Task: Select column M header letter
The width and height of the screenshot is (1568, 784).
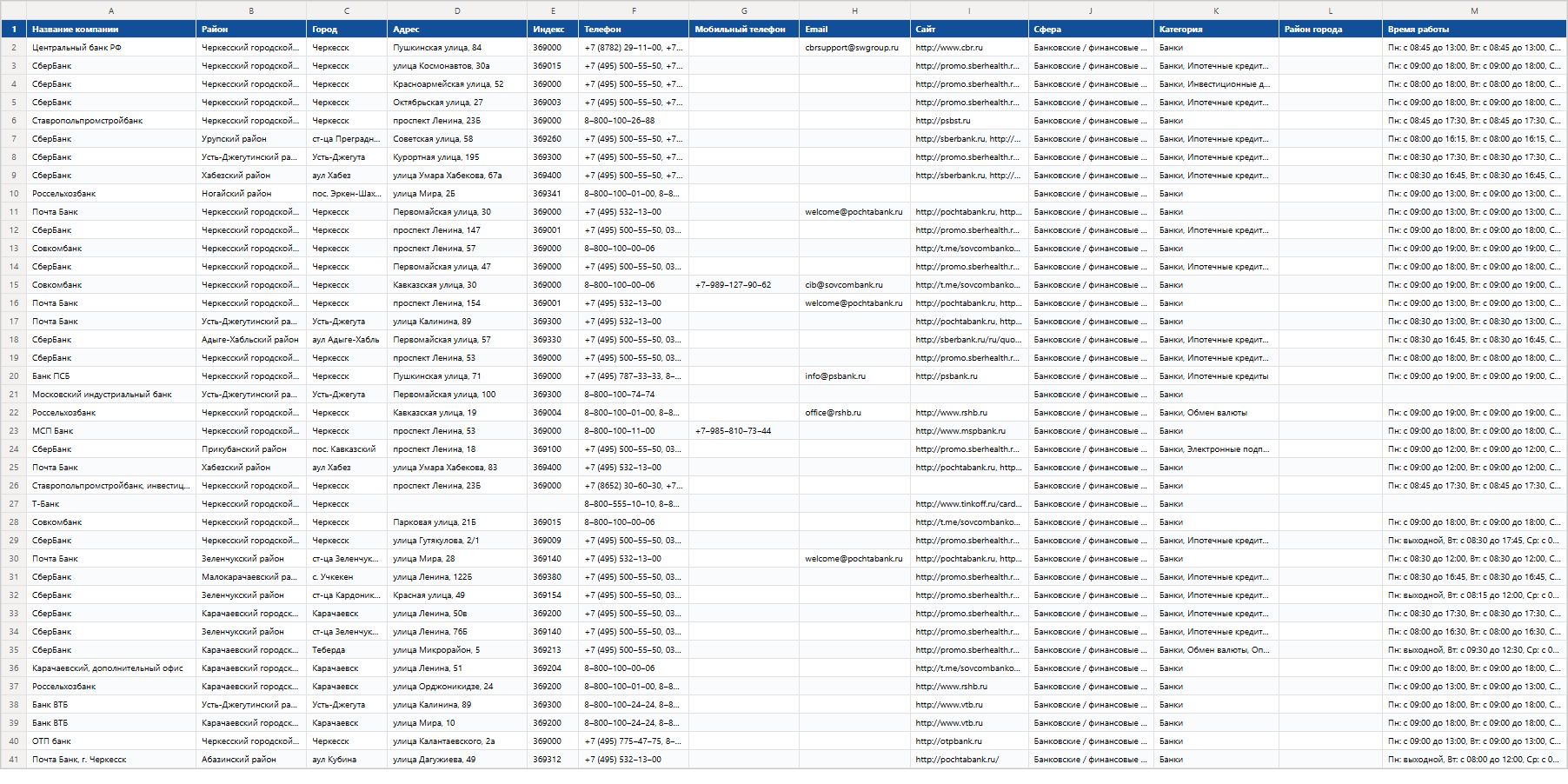Action: coord(1474,10)
